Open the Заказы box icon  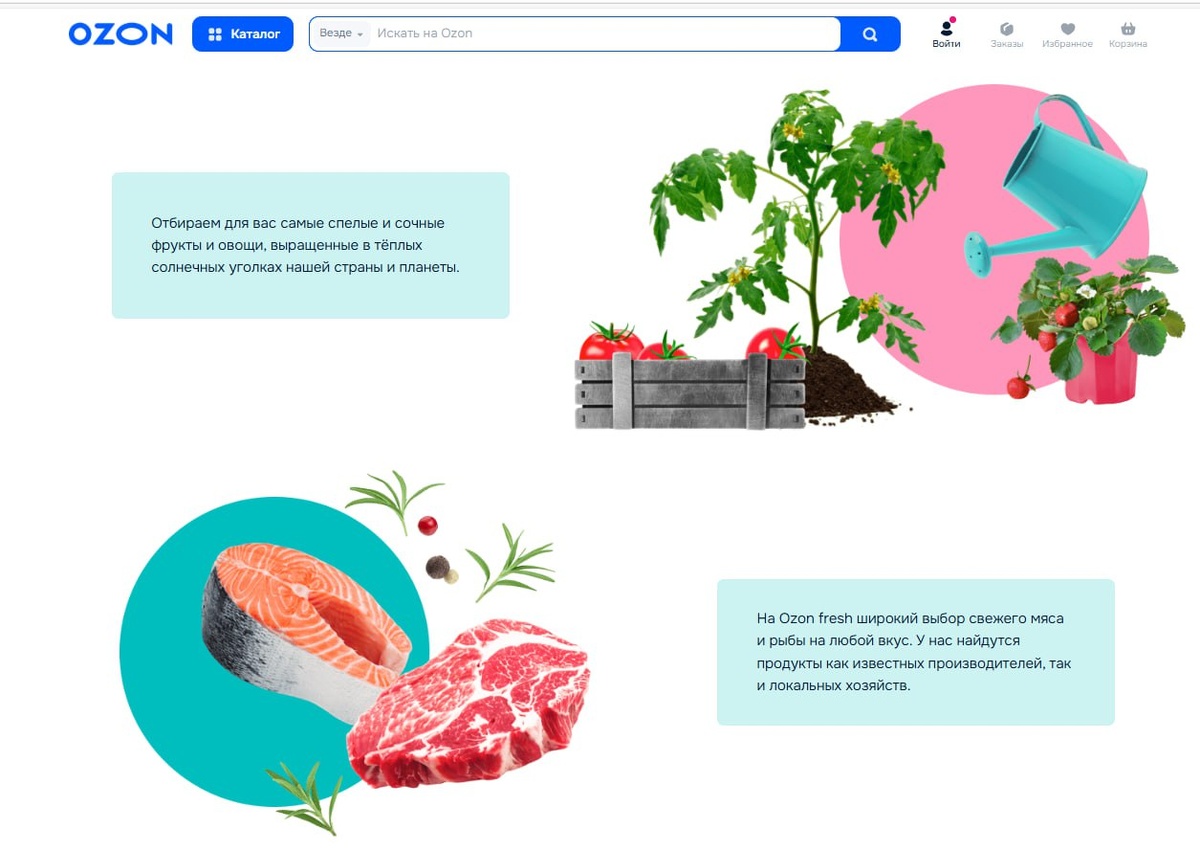click(1007, 29)
